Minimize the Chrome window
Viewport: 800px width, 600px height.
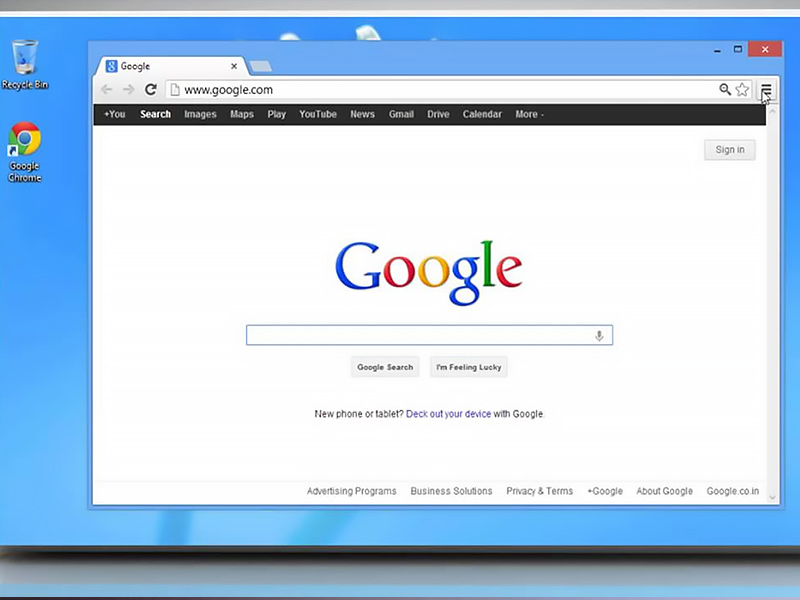[717, 50]
